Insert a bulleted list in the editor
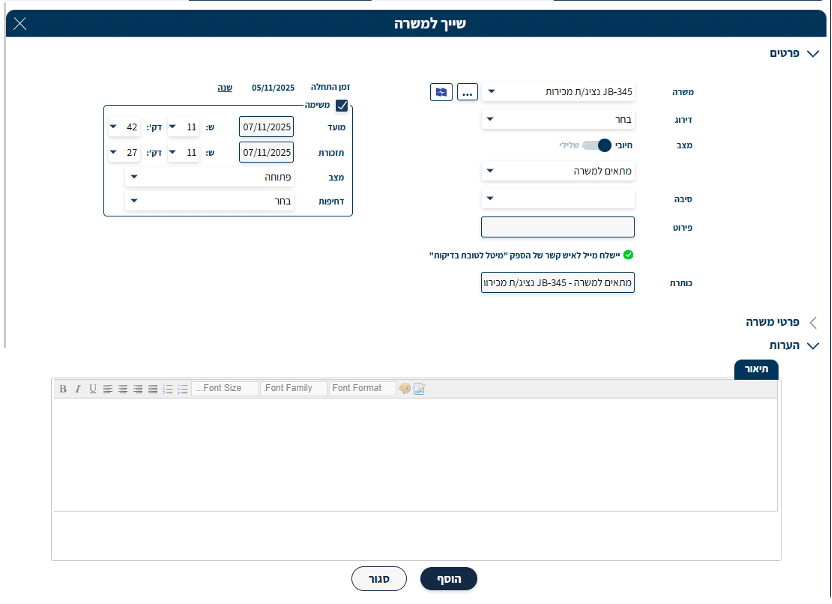Viewport: 832px width, 604px height. tap(183, 389)
